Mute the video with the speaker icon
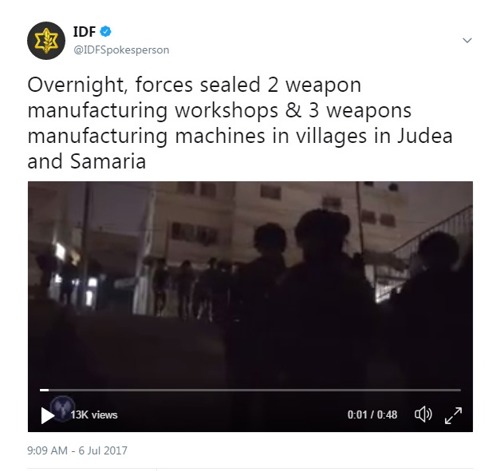This screenshot has width=500, height=471. (423, 415)
